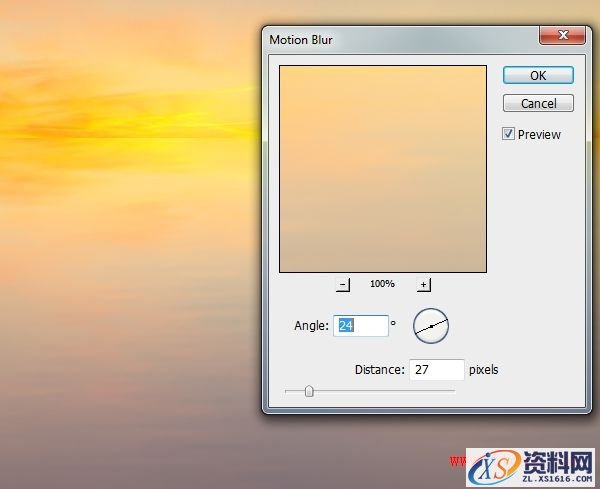This screenshot has height=489, width=600.
Task: Focus the Distance value field
Action: [x=437, y=370]
